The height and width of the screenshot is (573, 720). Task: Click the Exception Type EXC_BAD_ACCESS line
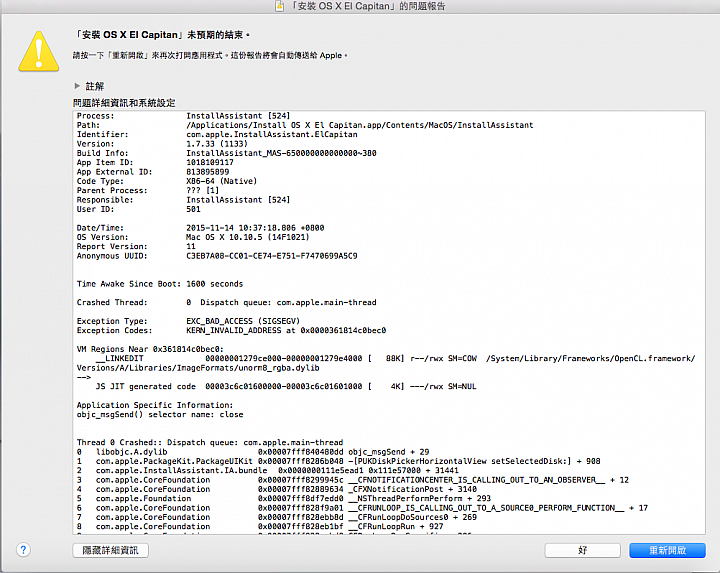pyautogui.click(x=188, y=321)
